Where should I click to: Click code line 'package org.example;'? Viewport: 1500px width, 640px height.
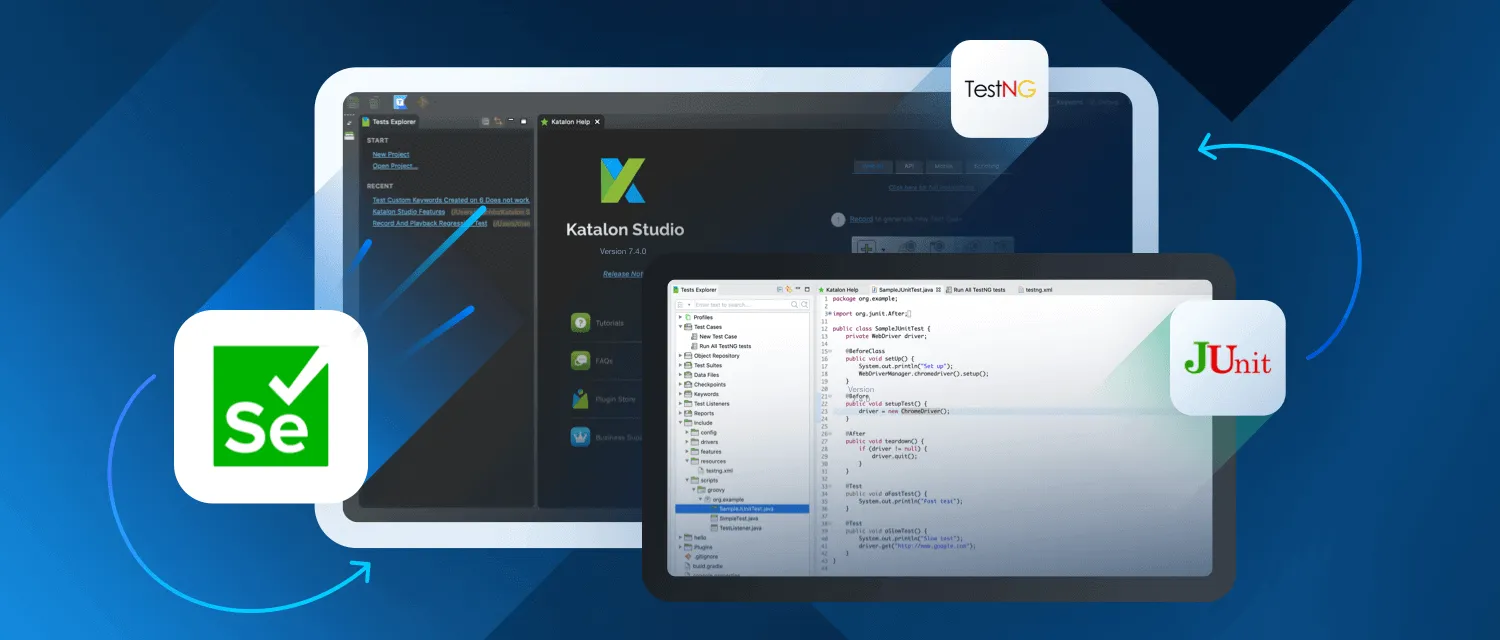click(x=866, y=298)
